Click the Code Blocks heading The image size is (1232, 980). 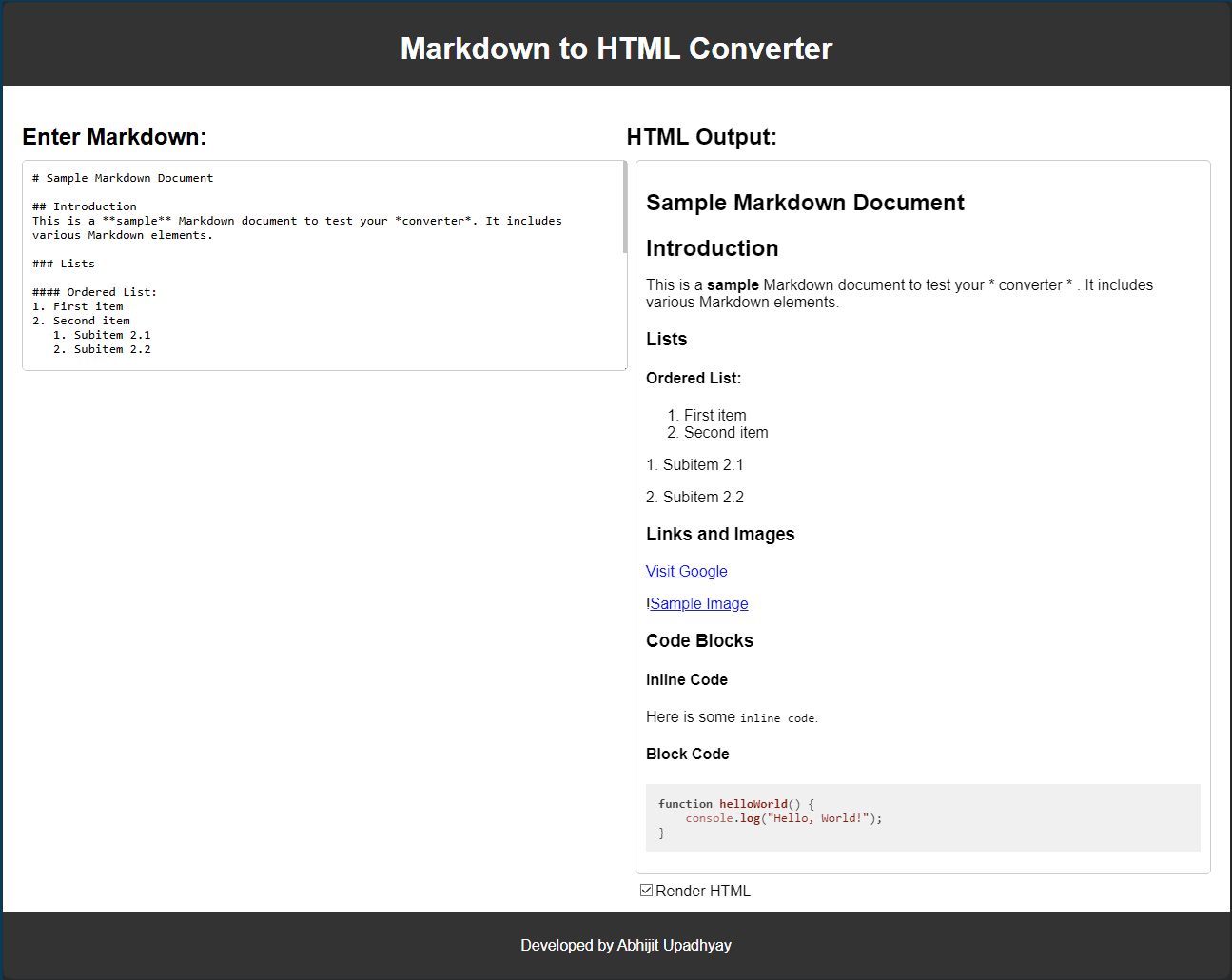point(699,640)
